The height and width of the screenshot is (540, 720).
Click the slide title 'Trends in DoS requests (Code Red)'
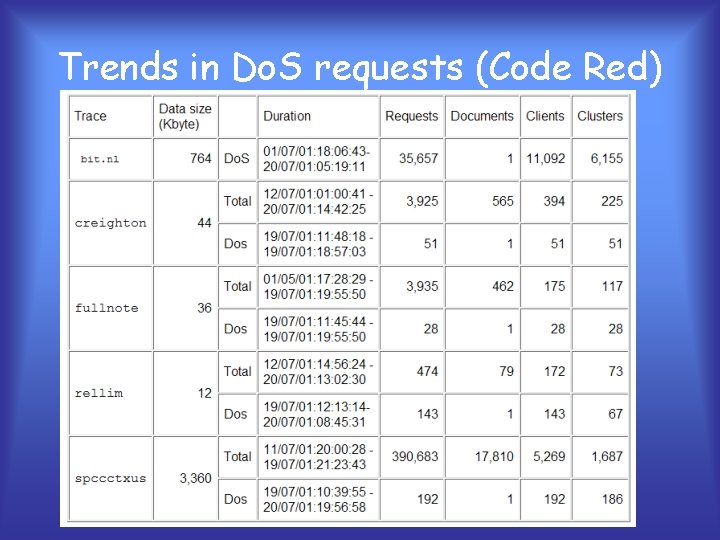(x=360, y=67)
